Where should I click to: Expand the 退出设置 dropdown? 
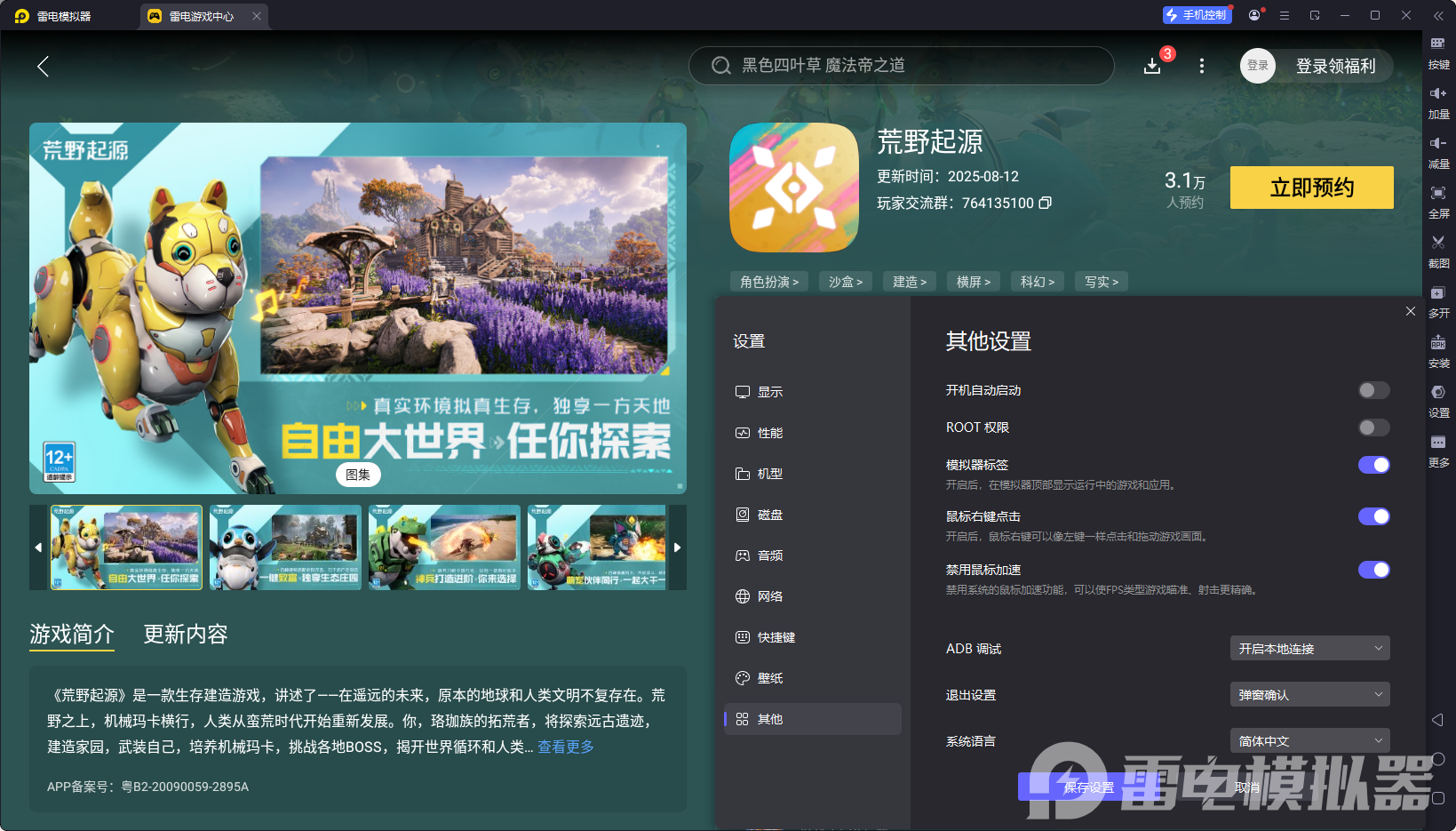pyautogui.click(x=1309, y=694)
